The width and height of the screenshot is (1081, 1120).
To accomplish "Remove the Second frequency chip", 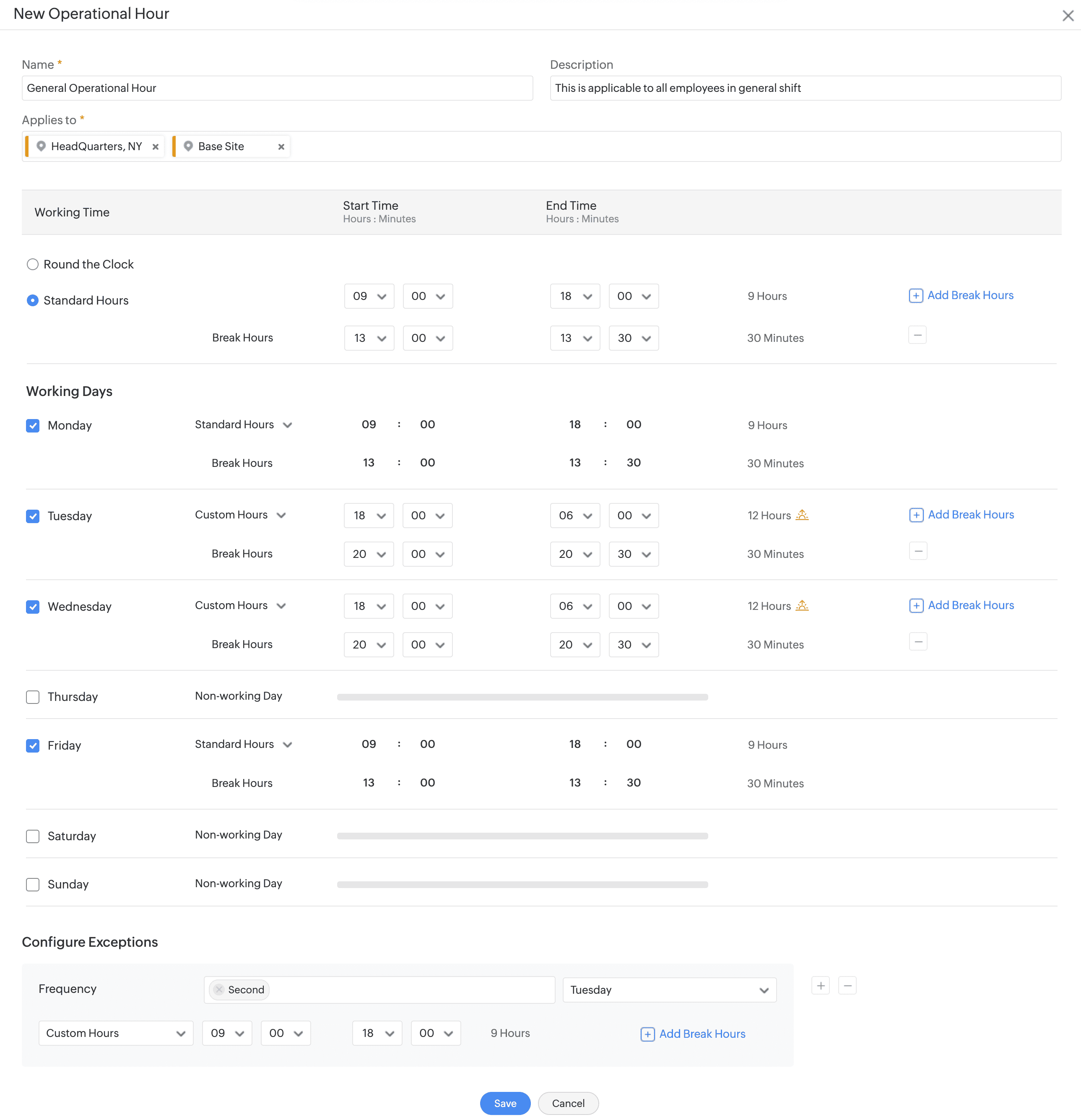I will coord(219,990).
